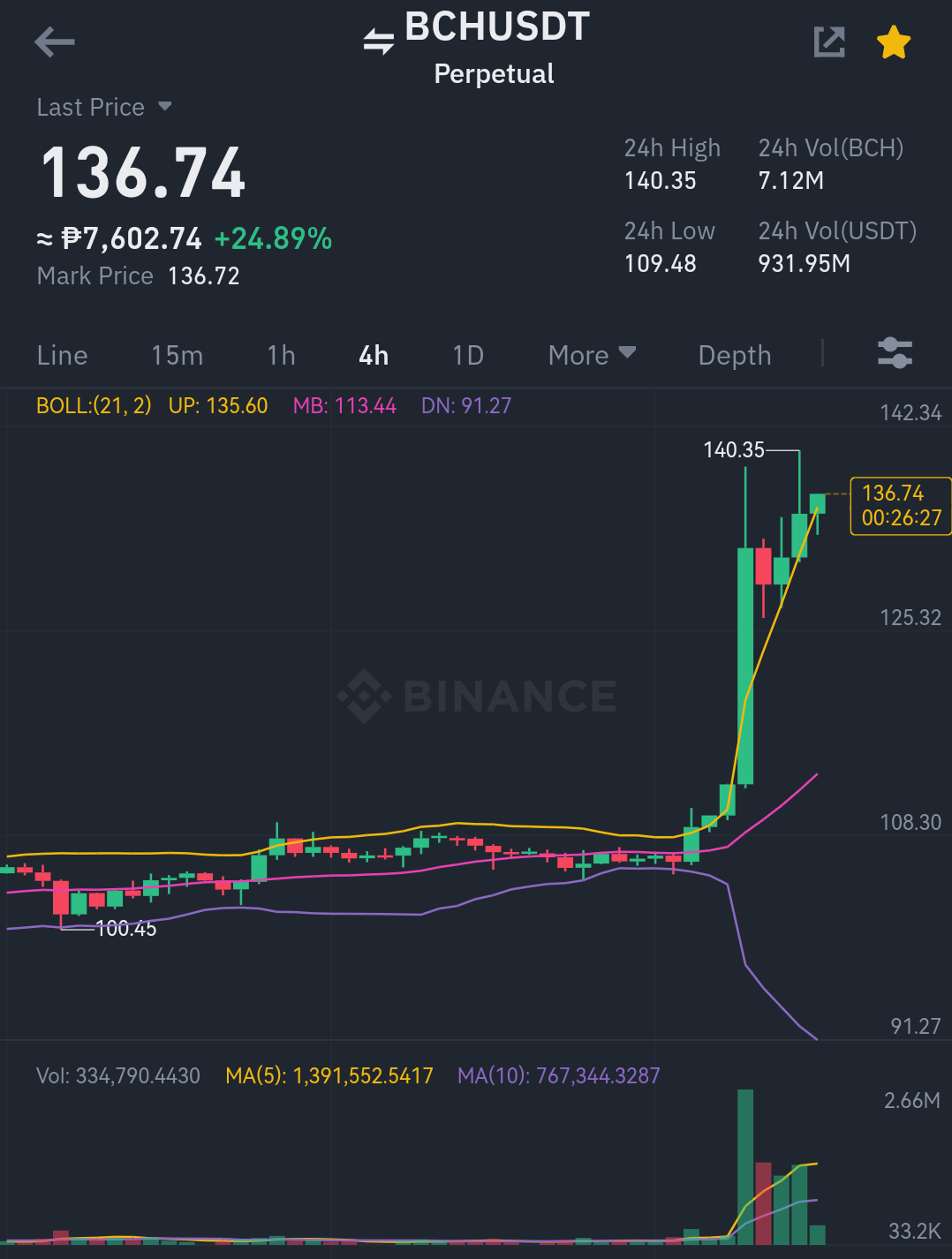Screen dimensions: 952x1259
Task: Tap the BCHUSDT Perpetual title
Action: tap(496, 48)
